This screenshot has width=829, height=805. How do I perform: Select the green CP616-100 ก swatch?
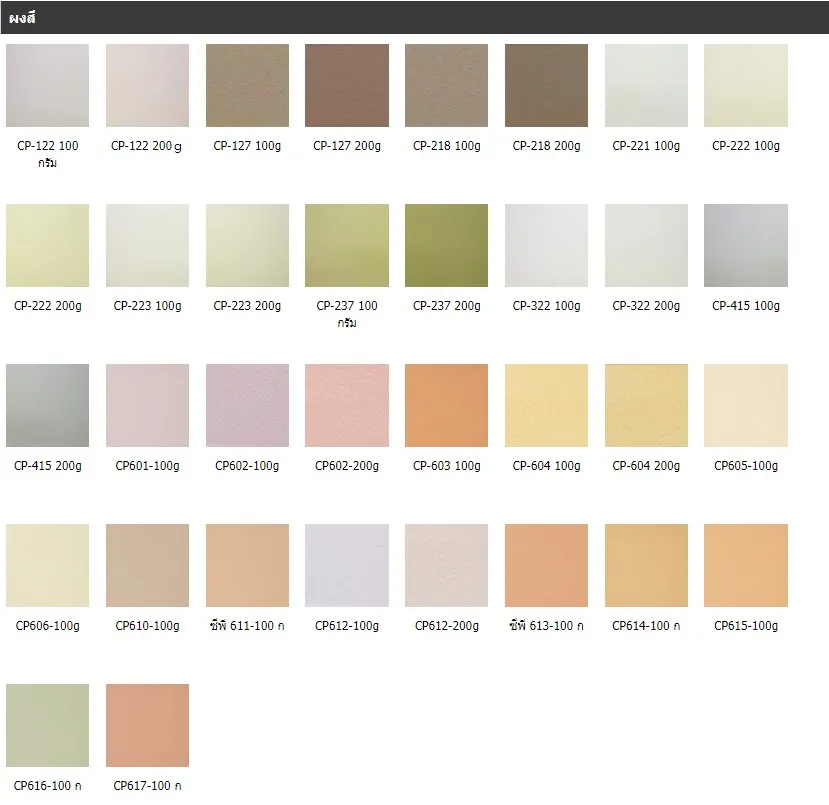pyautogui.click(x=48, y=726)
